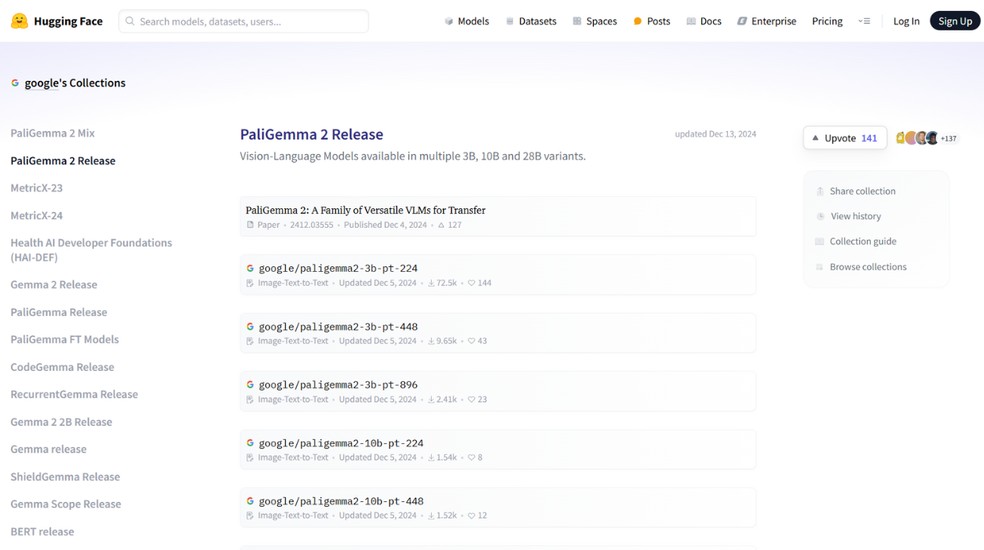Viewport: 984px width, 550px height.
Task: Open Posts in the navbar
Action: [x=651, y=21]
